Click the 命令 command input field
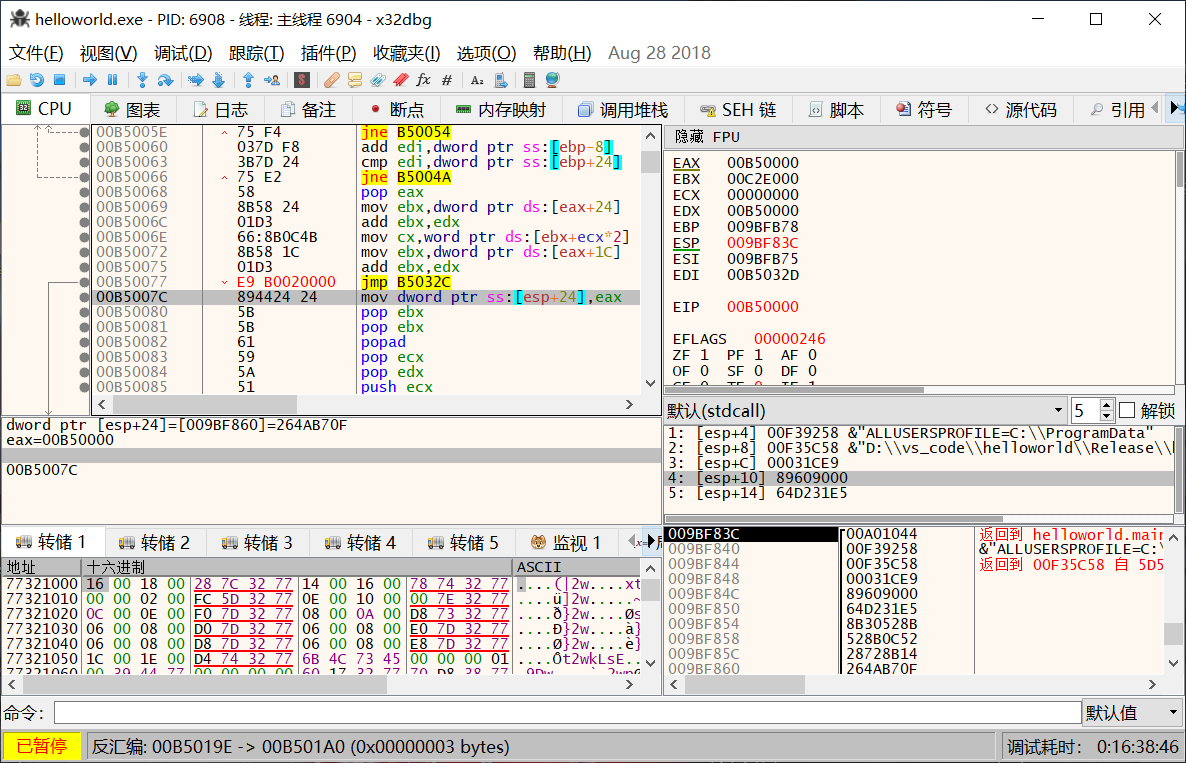 [x=567, y=712]
